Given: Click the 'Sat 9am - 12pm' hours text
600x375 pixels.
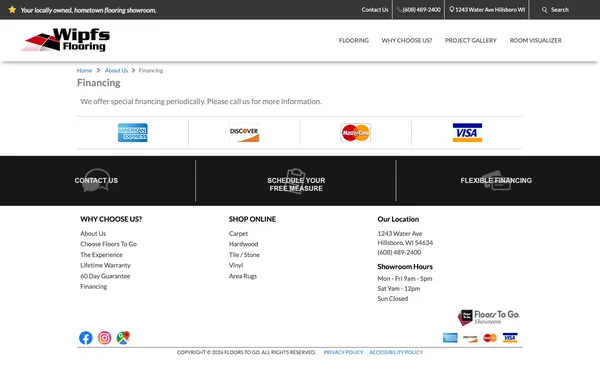Looking at the screenshot, I should tap(399, 289).
